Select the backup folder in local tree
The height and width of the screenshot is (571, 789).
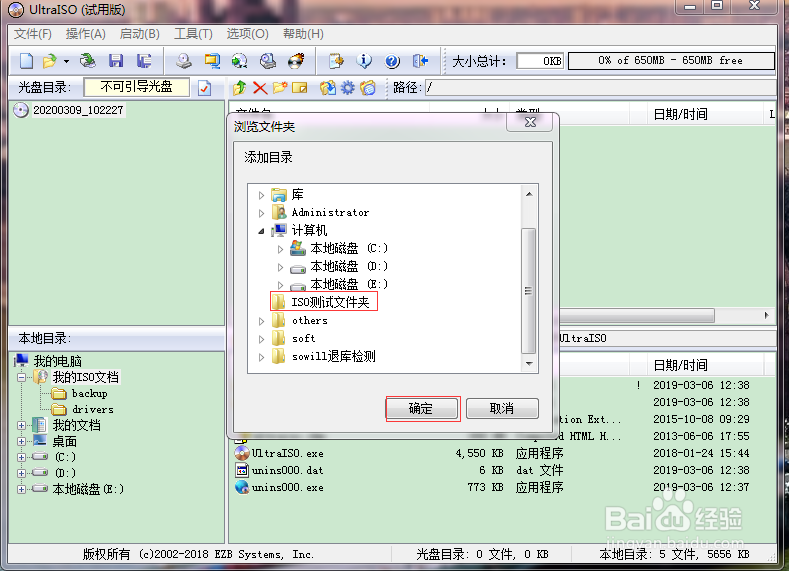(x=90, y=393)
